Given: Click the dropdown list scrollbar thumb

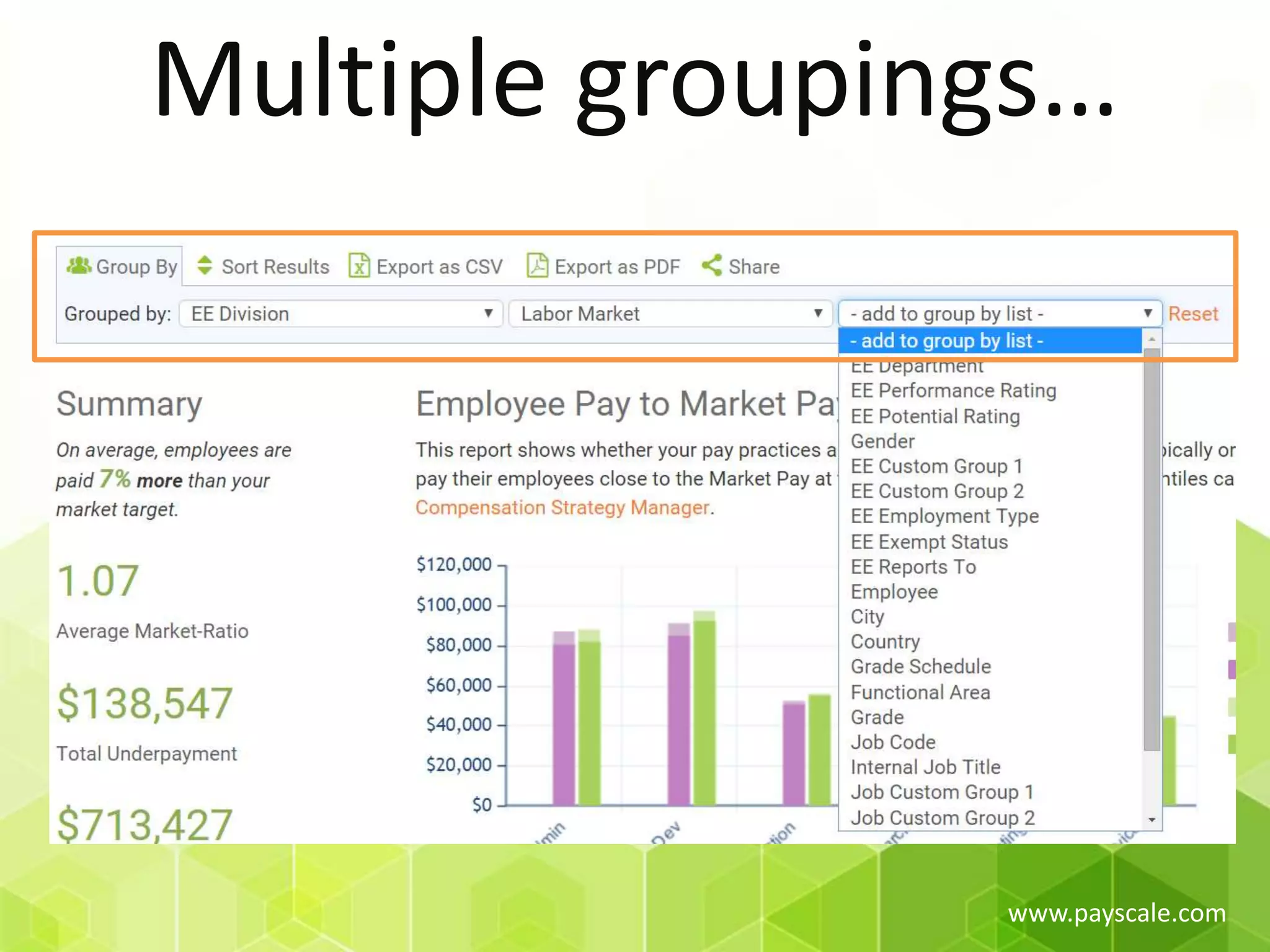Looking at the screenshot, I should click(x=1152, y=550).
